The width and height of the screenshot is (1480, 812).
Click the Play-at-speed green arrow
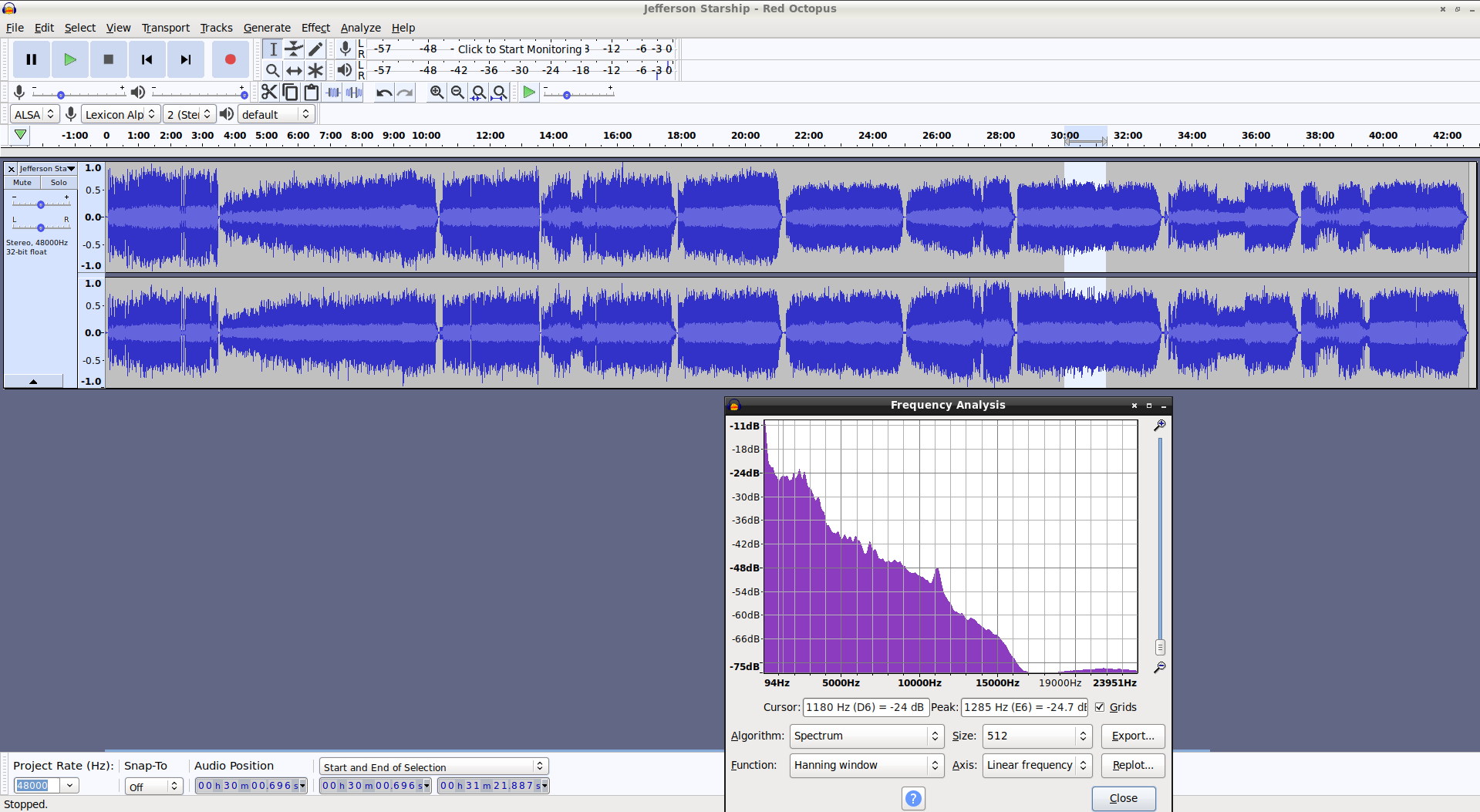pyautogui.click(x=529, y=93)
